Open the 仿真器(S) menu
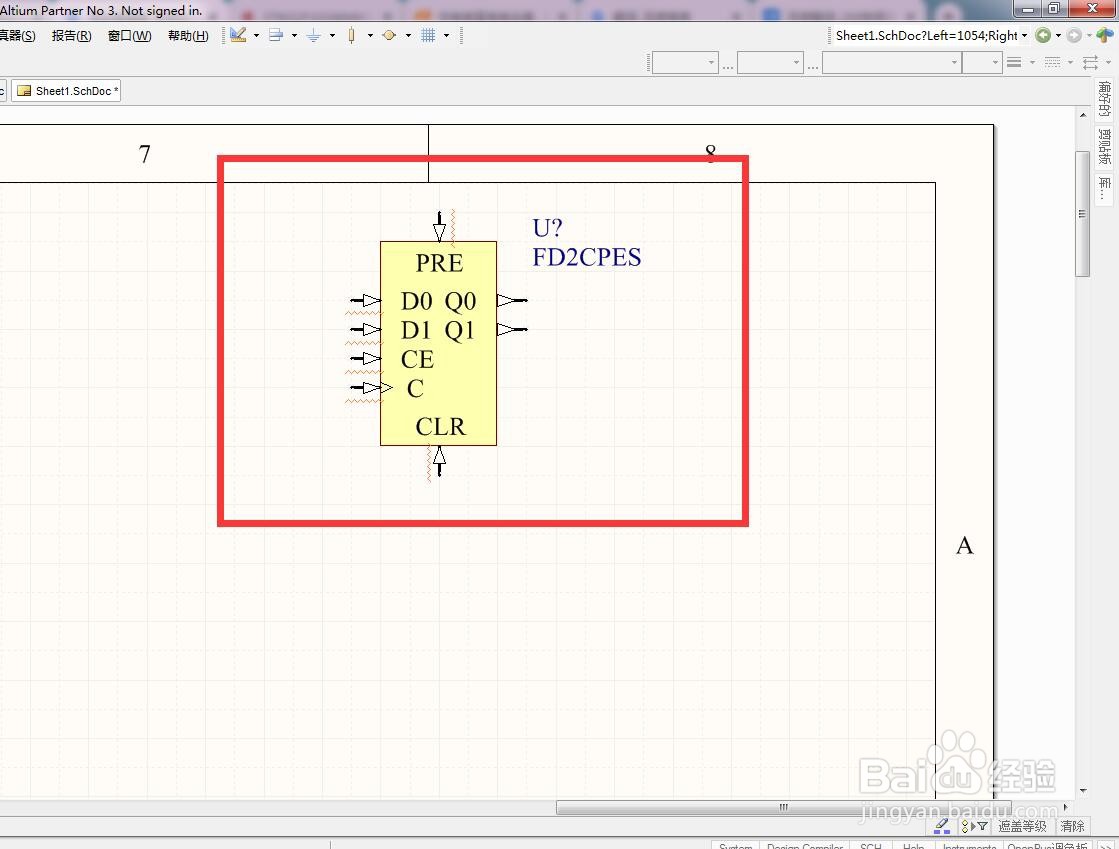Screen dimensions: 1119x849 click(17, 36)
